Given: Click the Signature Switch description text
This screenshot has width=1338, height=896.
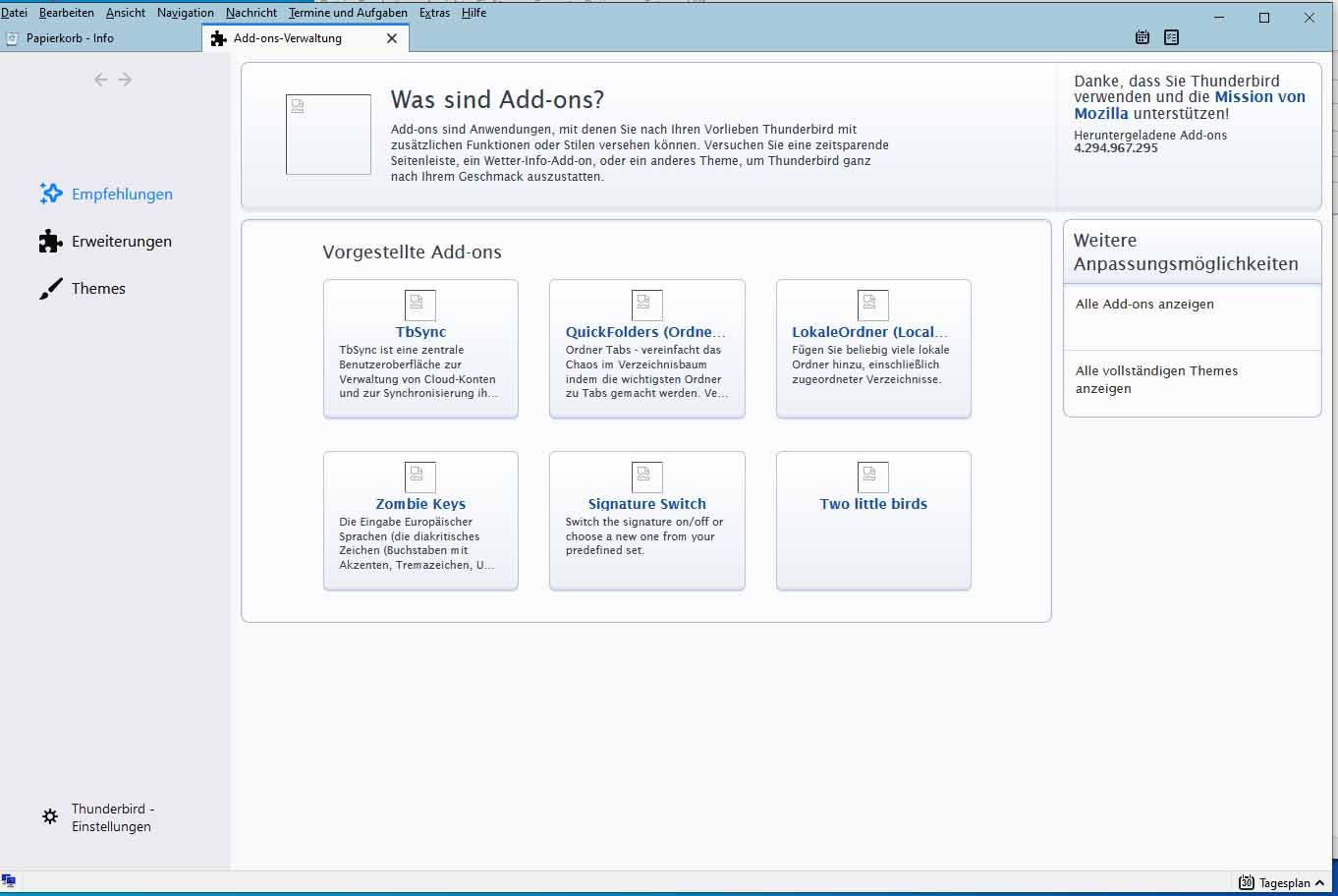Looking at the screenshot, I should pyautogui.click(x=644, y=536).
